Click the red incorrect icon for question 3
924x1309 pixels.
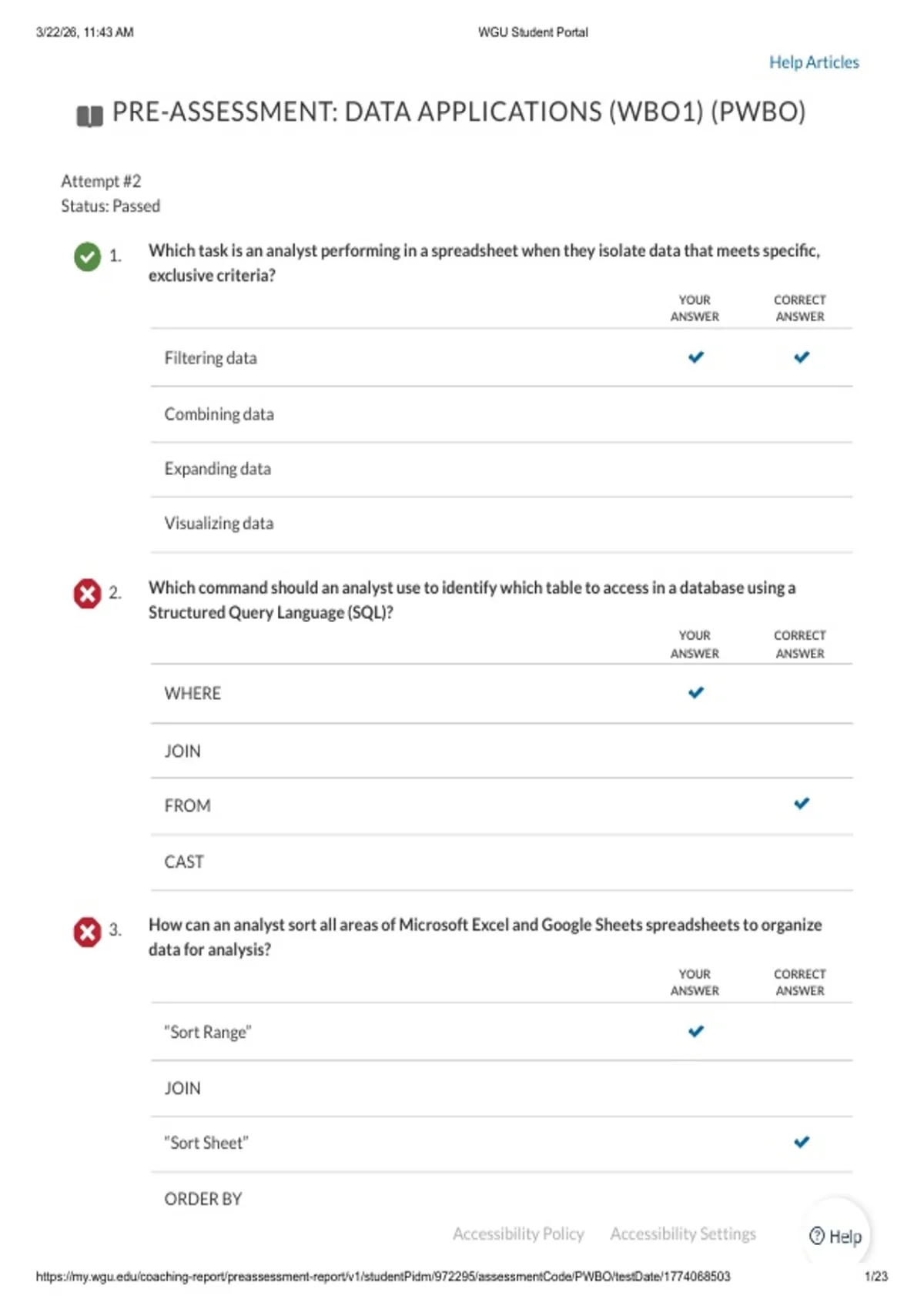pos(87,932)
